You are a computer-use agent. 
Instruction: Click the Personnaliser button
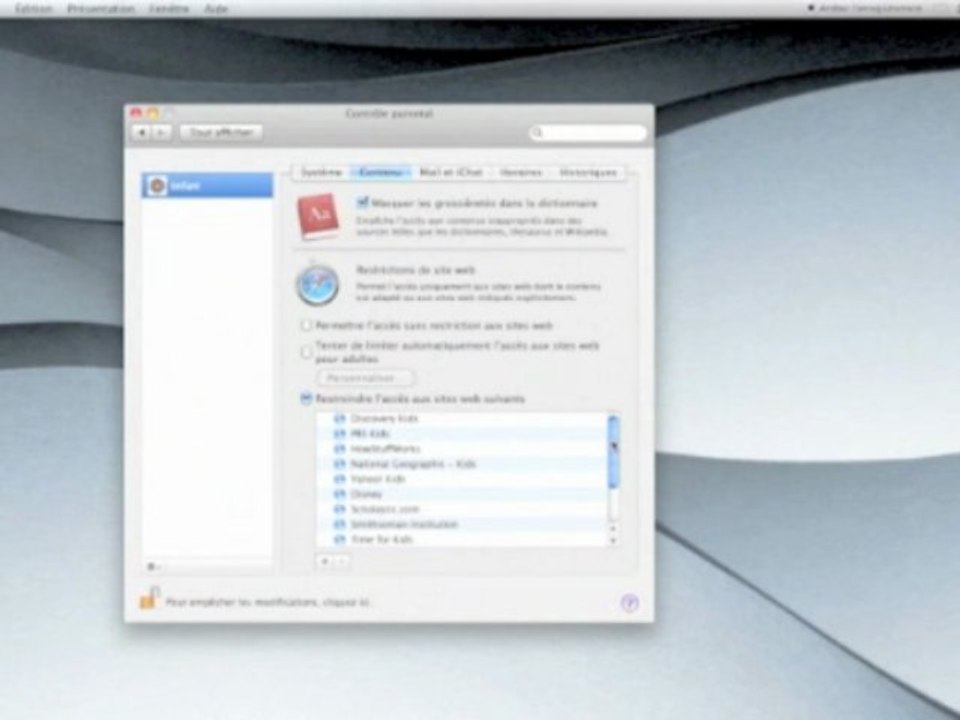pyautogui.click(x=366, y=378)
